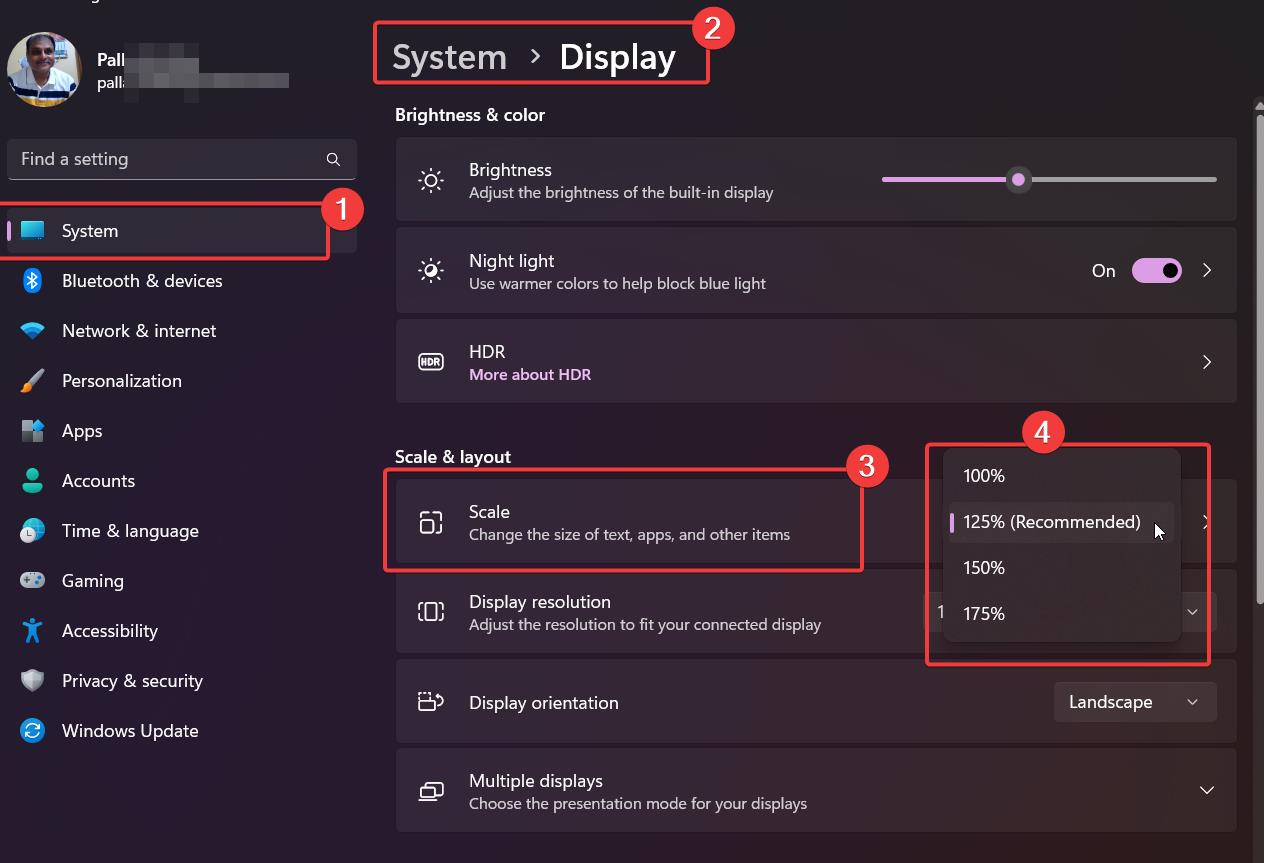Click the Find a setting search box
Image resolution: width=1264 pixels, height=863 pixels.
(182, 158)
